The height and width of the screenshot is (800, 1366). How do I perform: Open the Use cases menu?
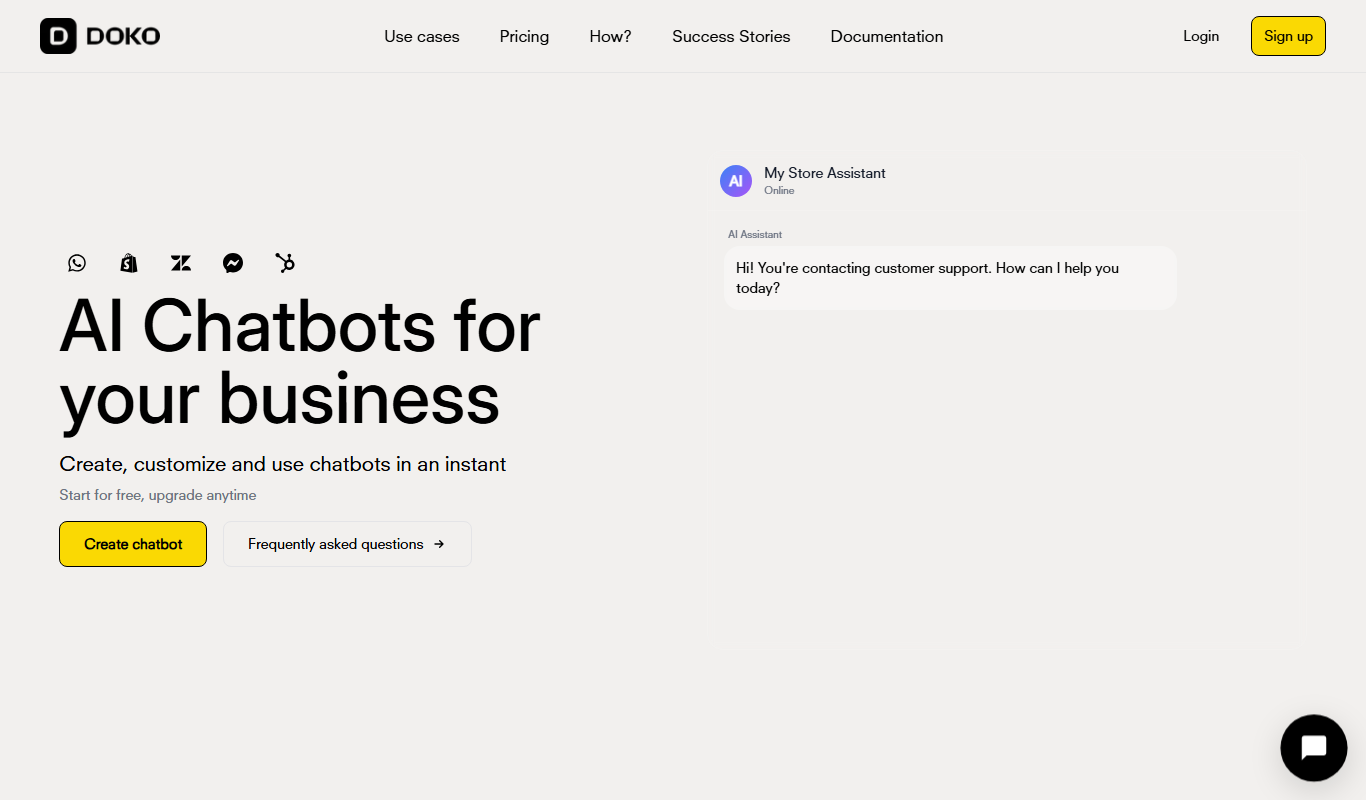pyautogui.click(x=422, y=36)
